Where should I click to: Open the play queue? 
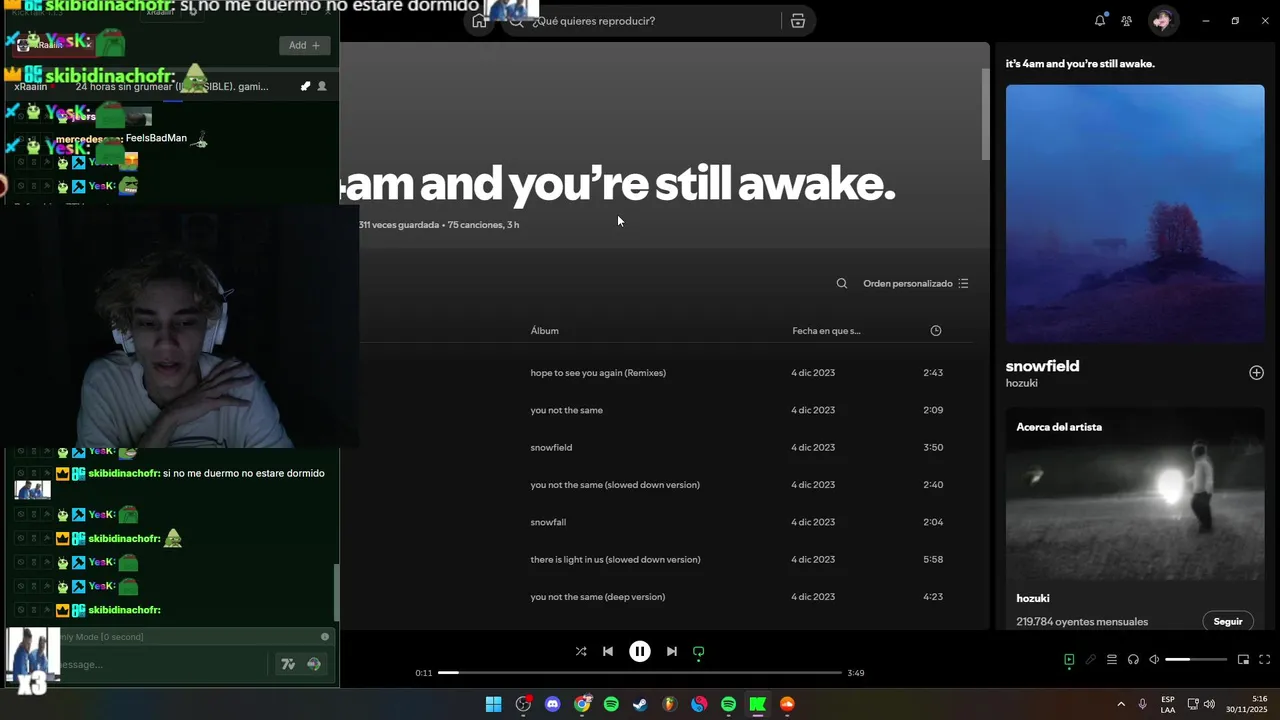[x=1112, y=660]
